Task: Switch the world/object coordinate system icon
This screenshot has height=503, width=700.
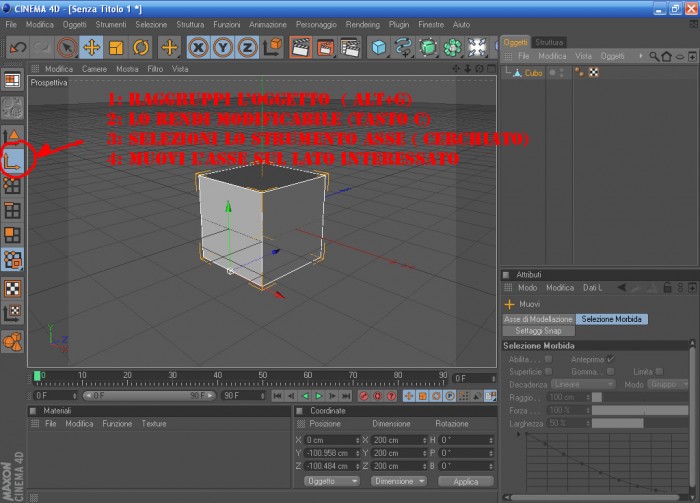Action: (272, 47)
